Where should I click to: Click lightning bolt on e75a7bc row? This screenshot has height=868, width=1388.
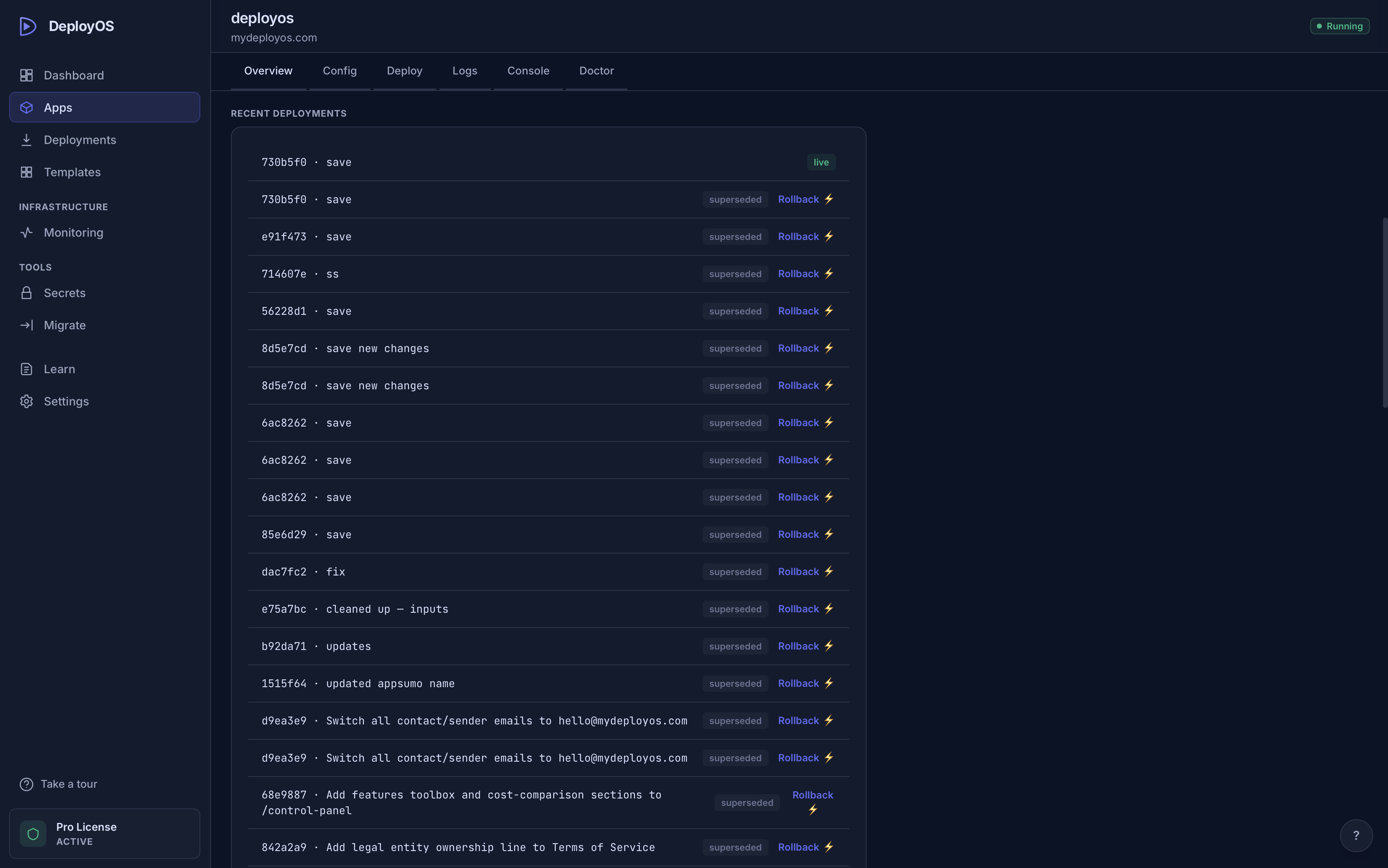point(828,609)
